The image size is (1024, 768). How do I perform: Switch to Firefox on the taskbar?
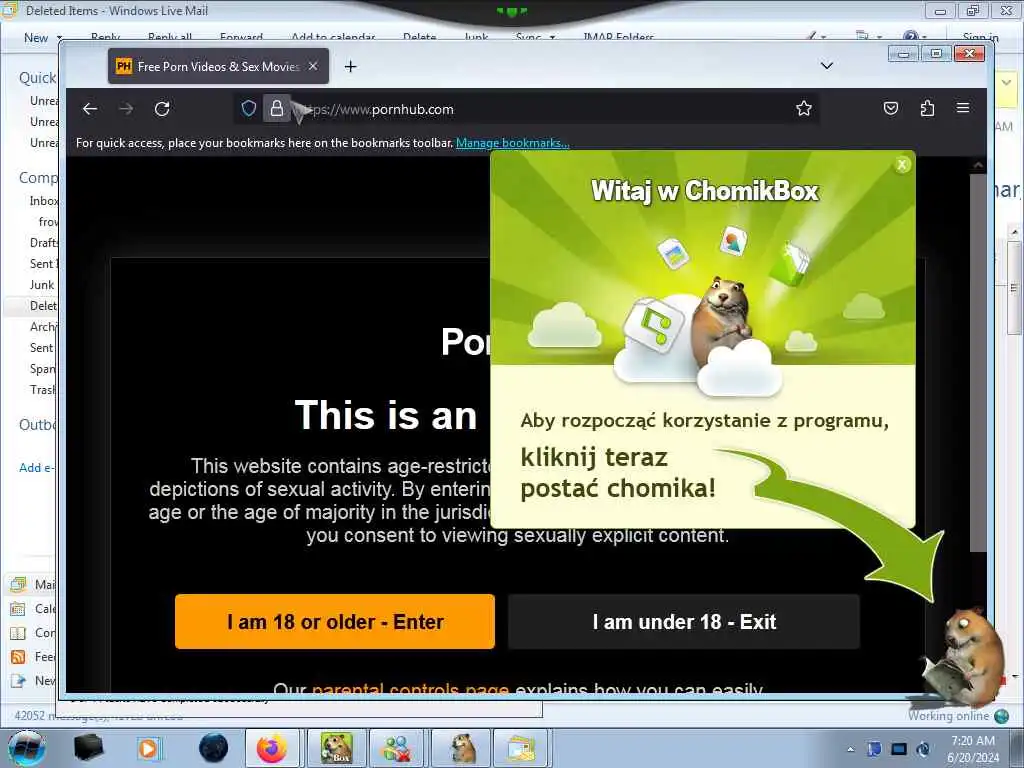pyautogui.click(x=272, y=748)
